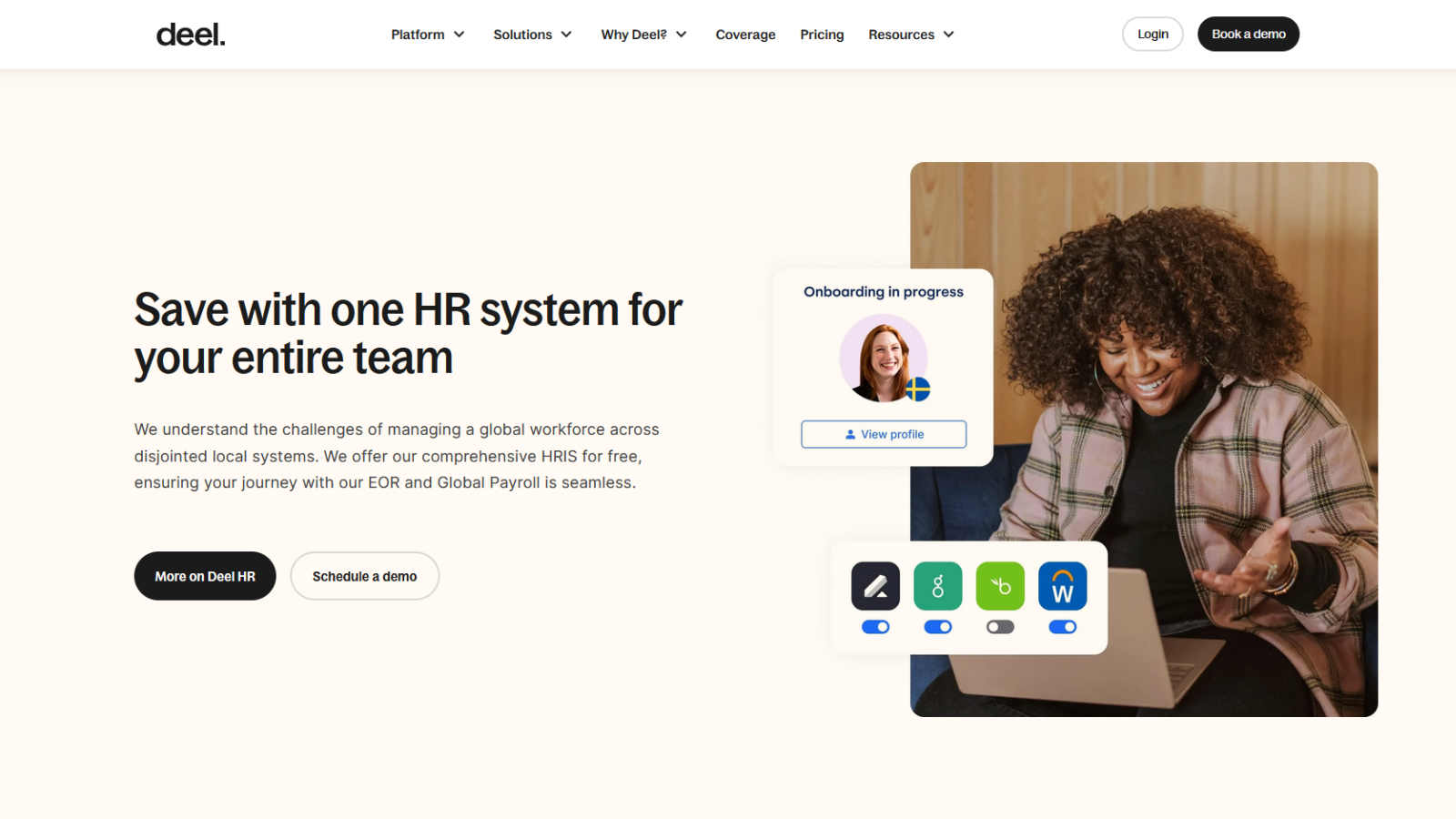The width and height of the screenshot is (1456, 819).
Task: Click the deel. logo
Action: coord(190,35)
